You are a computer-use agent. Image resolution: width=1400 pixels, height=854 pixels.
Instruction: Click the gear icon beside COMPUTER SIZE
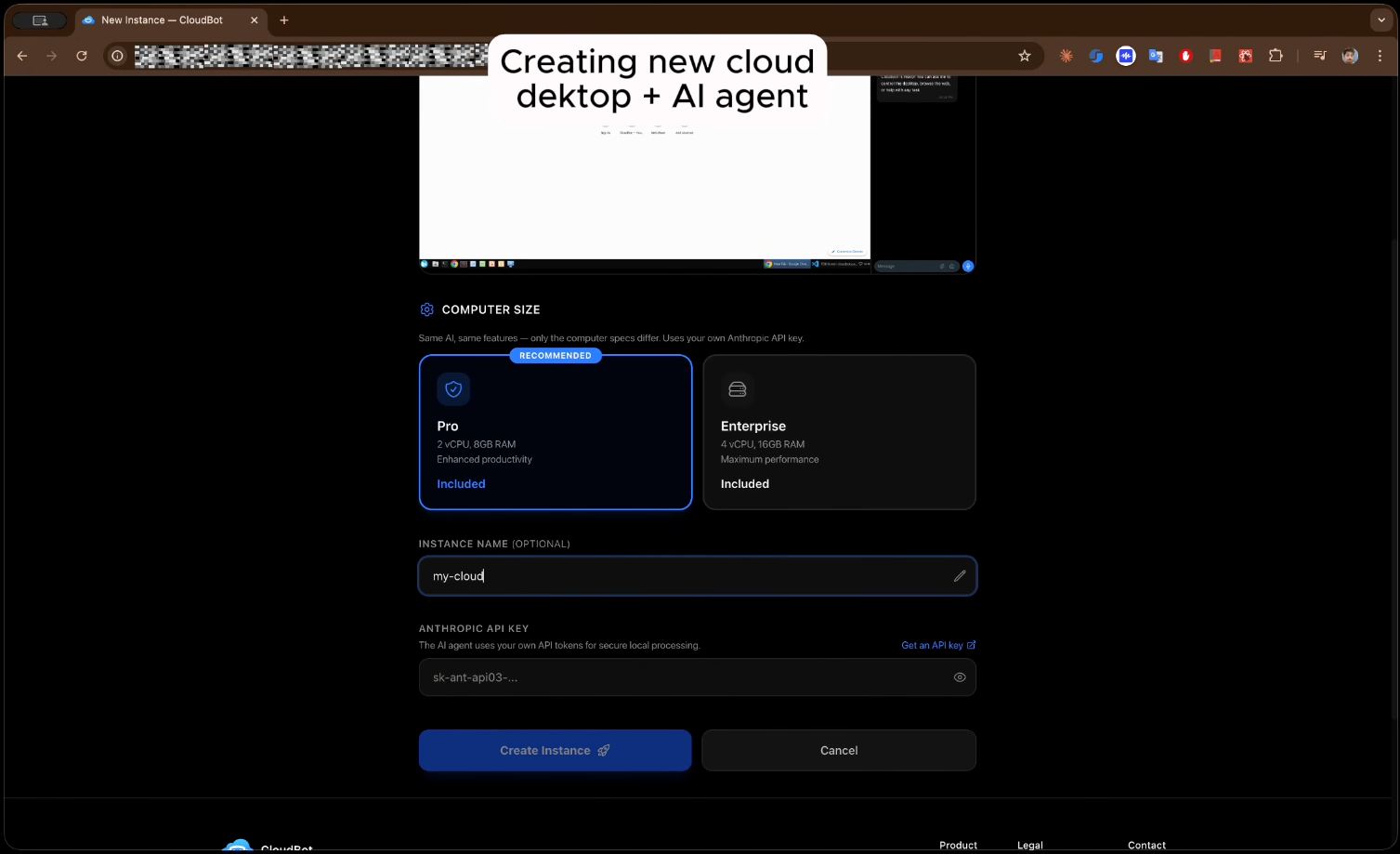point(427,309)
